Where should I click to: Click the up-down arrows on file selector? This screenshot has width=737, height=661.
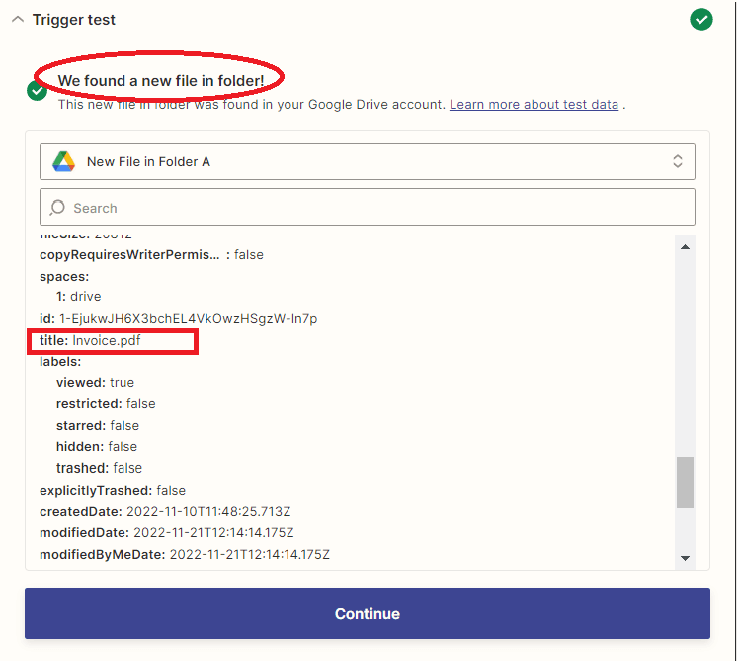pos(677,161)
